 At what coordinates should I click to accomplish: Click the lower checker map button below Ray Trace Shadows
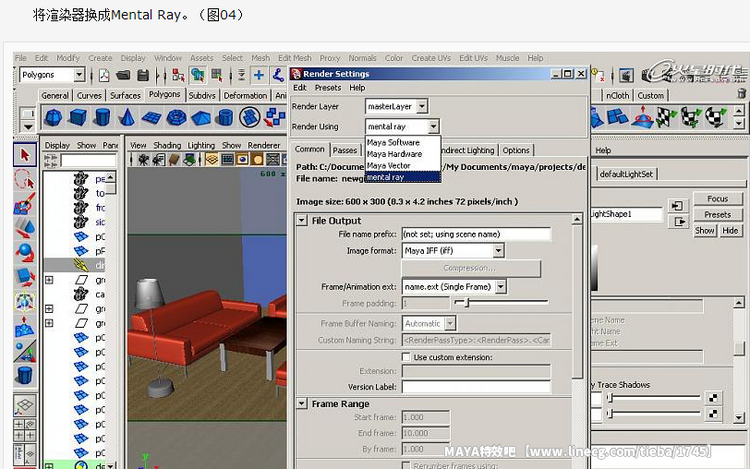tap(713, 414)
